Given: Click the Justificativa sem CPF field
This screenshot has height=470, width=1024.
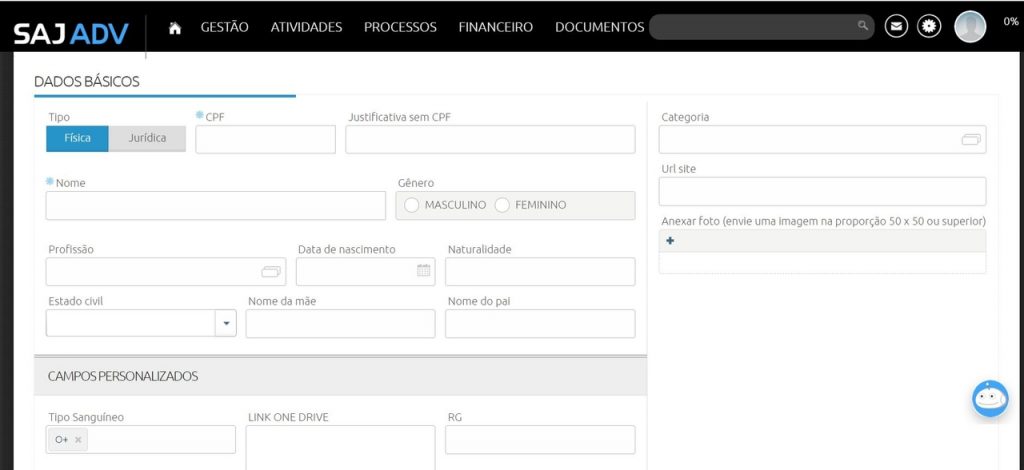Looking at the screenshot, I should pyautogui.click(x=490, y=140).
